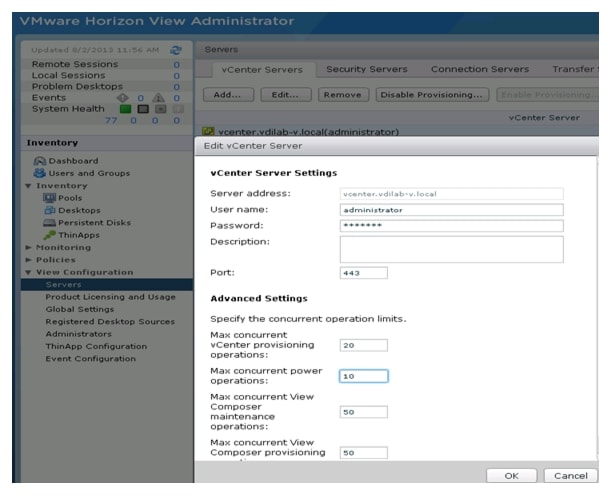Open Registered Desktop Sources
Viewport: 612px width, 496px height.
110,322
